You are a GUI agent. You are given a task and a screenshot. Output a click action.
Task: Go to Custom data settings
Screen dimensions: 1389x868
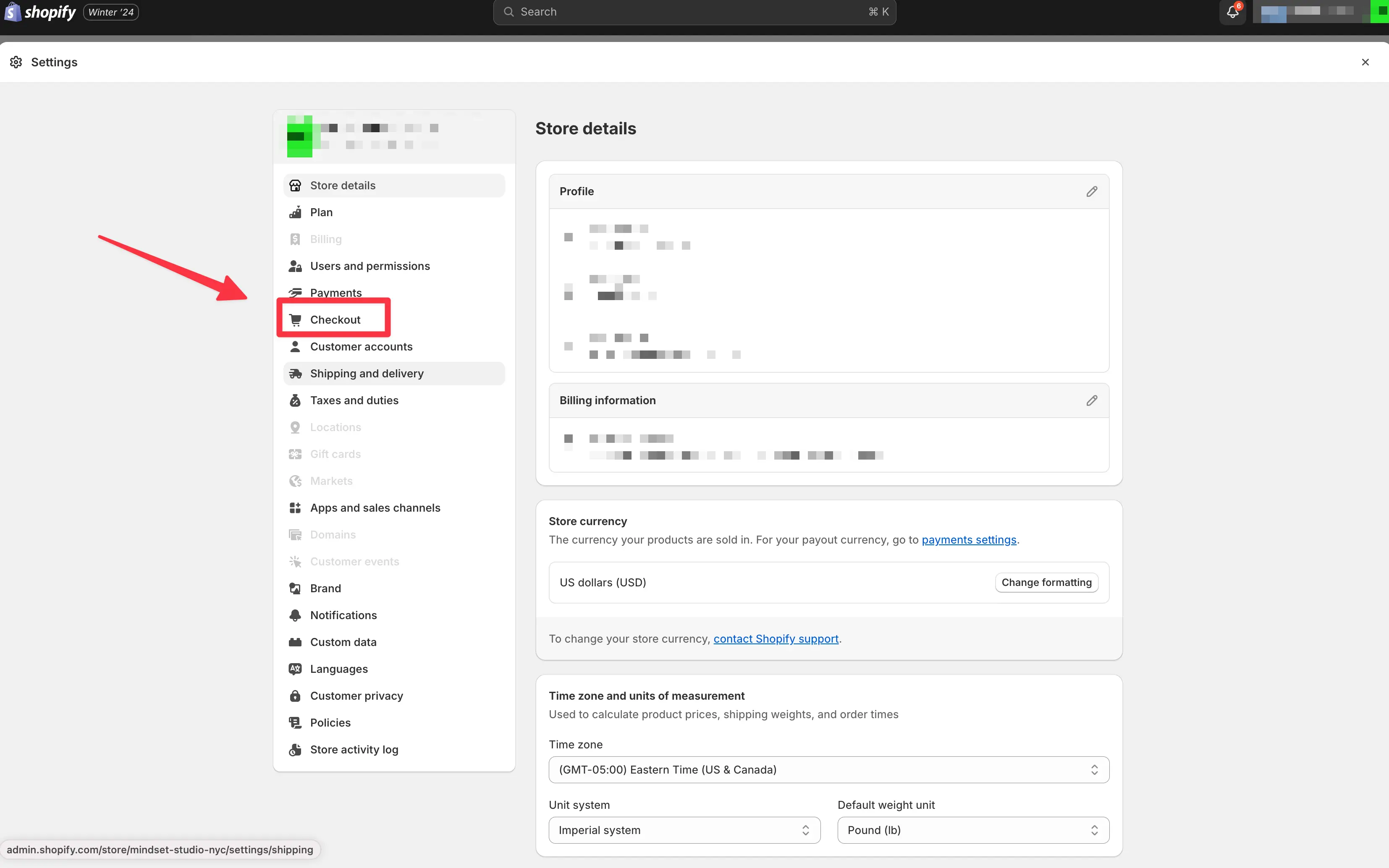point(394,642)
